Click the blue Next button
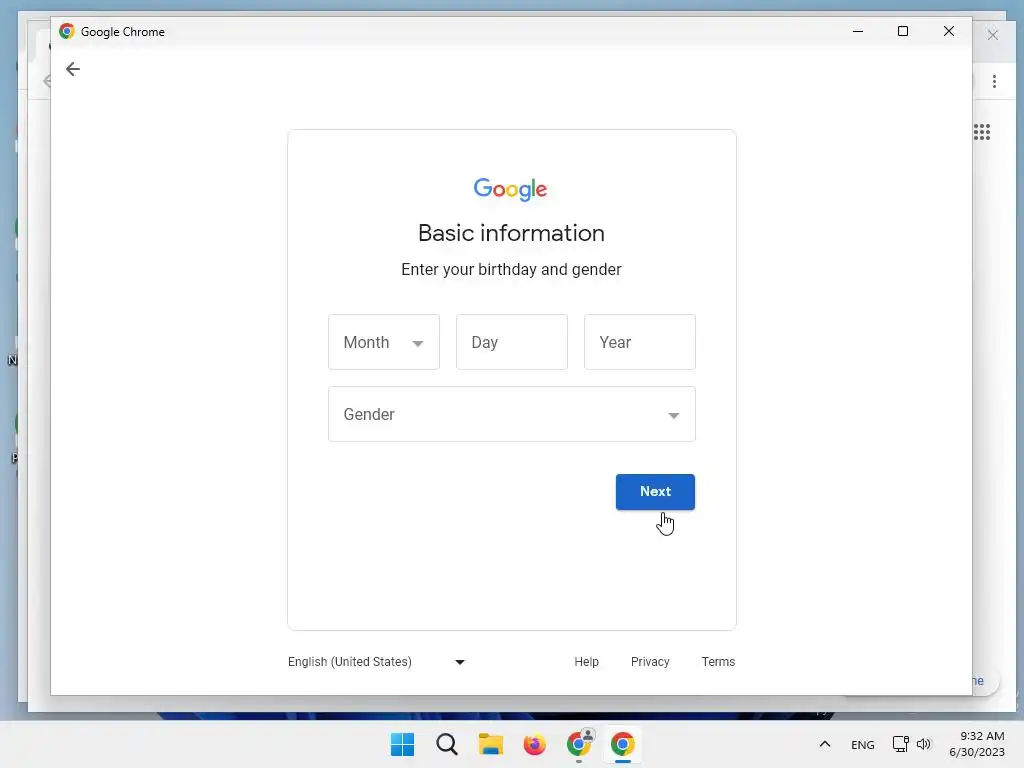The width and height of the screenshot is (1024, 768). [655, 492]
